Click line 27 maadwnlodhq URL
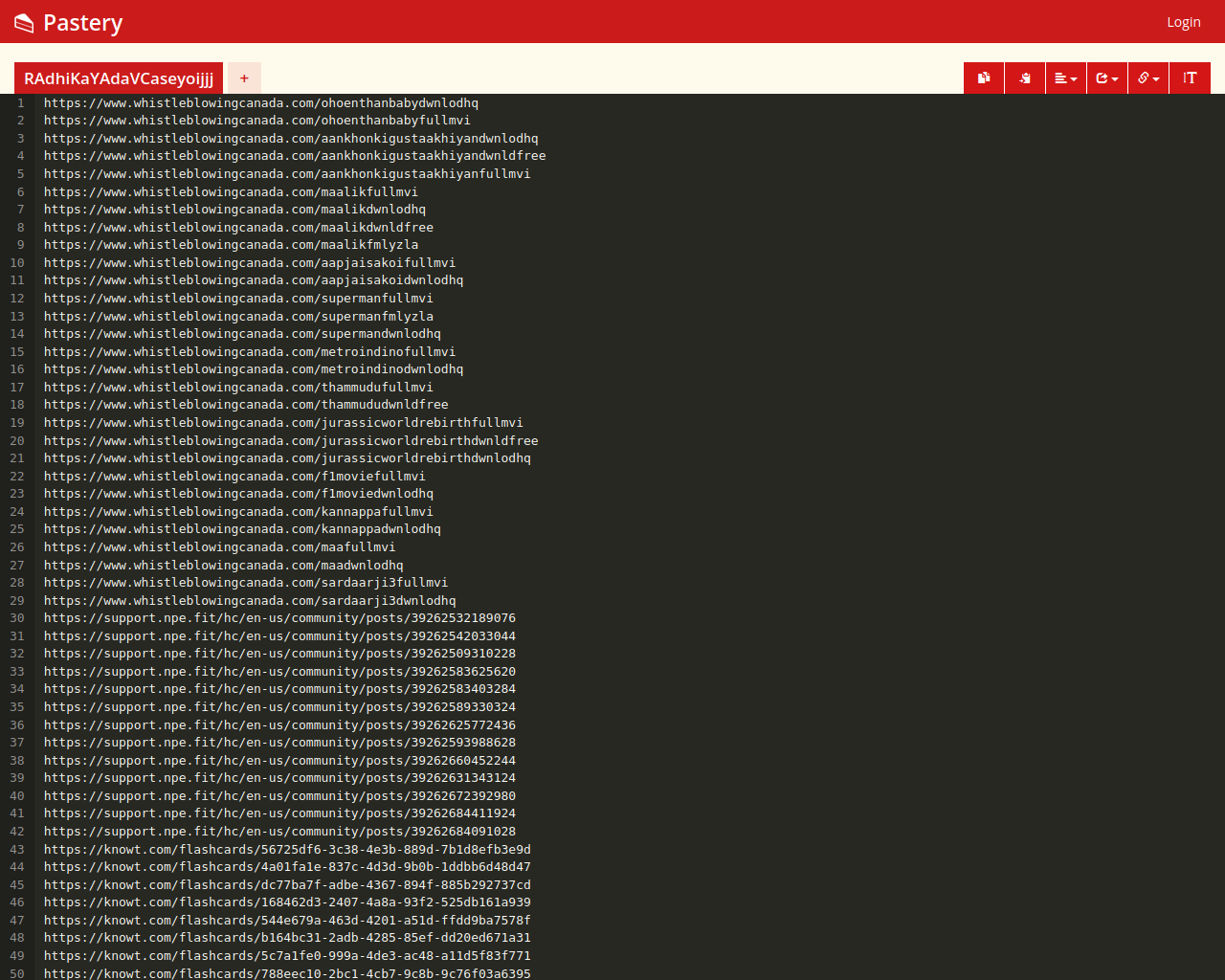Screen dimensions: 1225x980 (224, 566)
